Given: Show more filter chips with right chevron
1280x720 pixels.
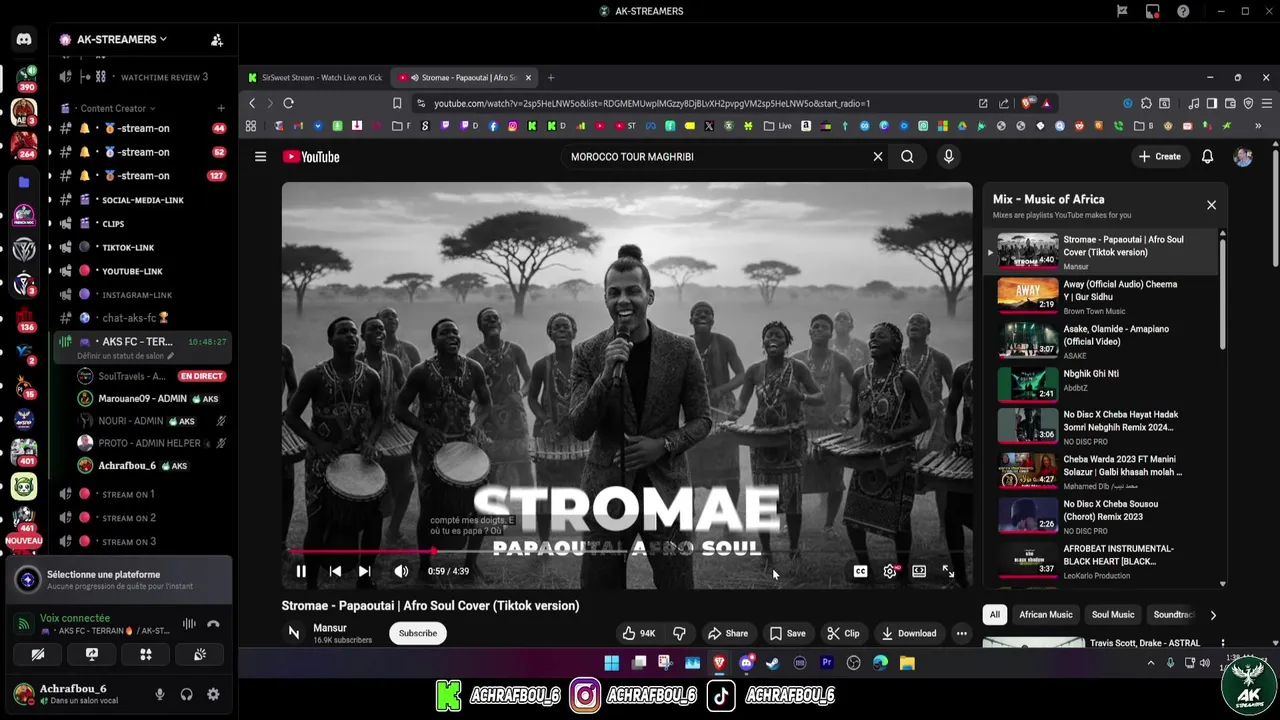Looking at the screenshot, I should click(x=1213, y=615).
